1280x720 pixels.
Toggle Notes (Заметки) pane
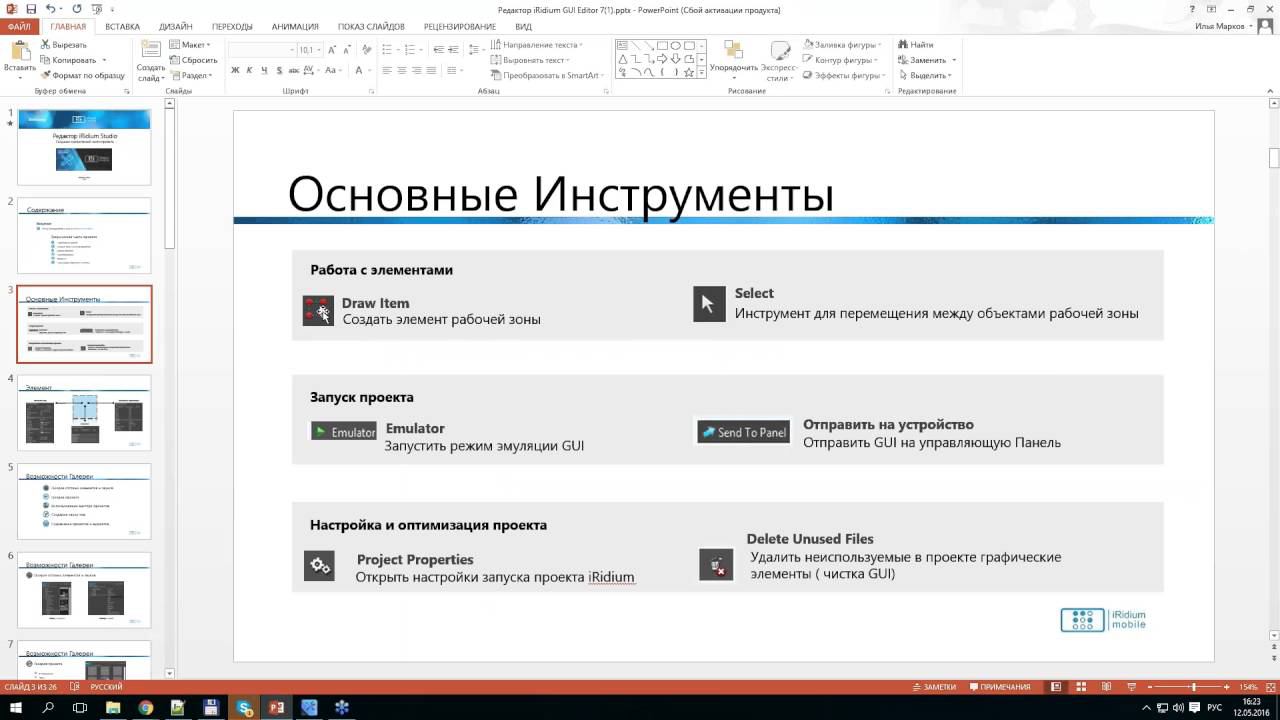935,687
